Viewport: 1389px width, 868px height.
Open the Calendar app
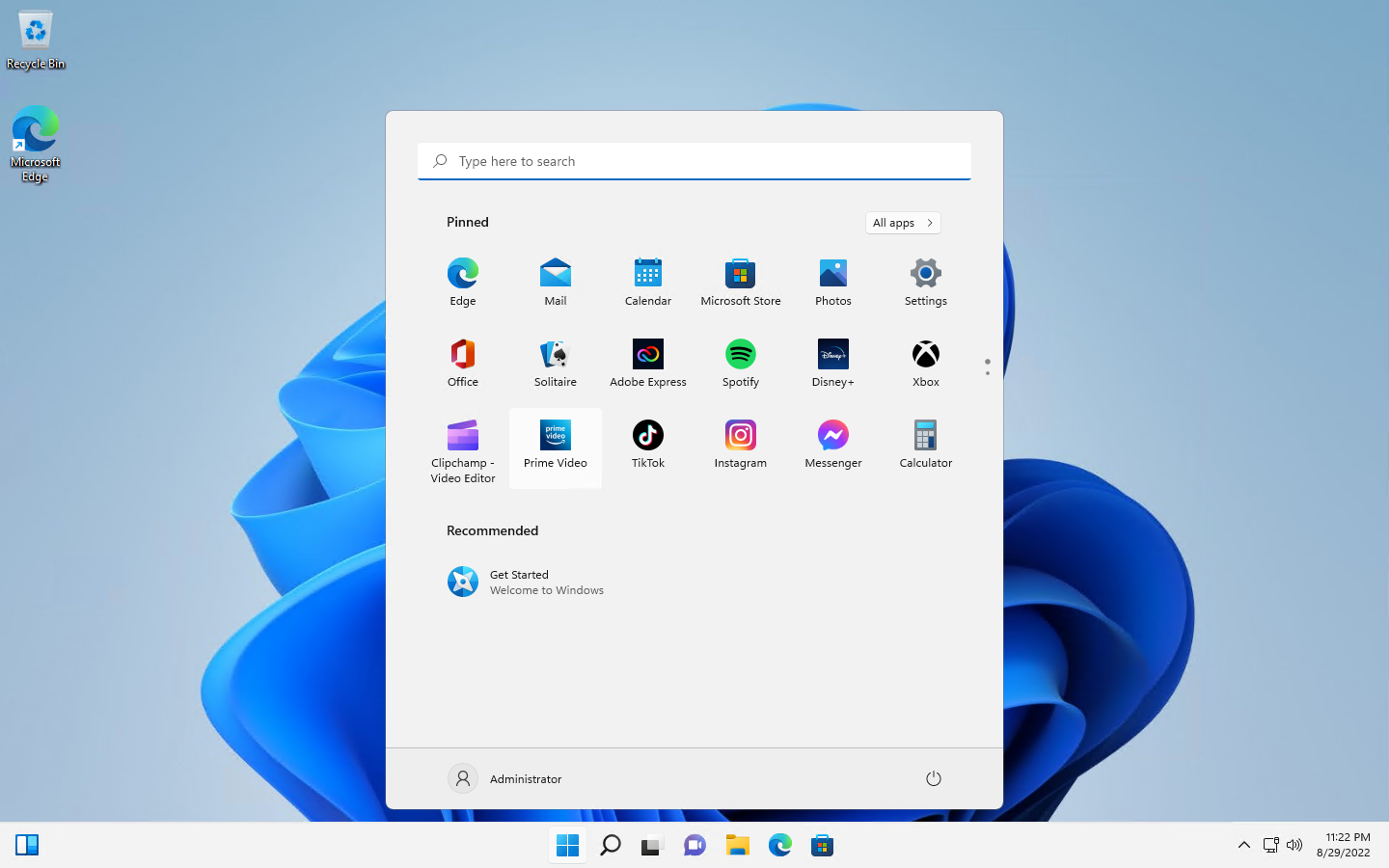point(648,282)
